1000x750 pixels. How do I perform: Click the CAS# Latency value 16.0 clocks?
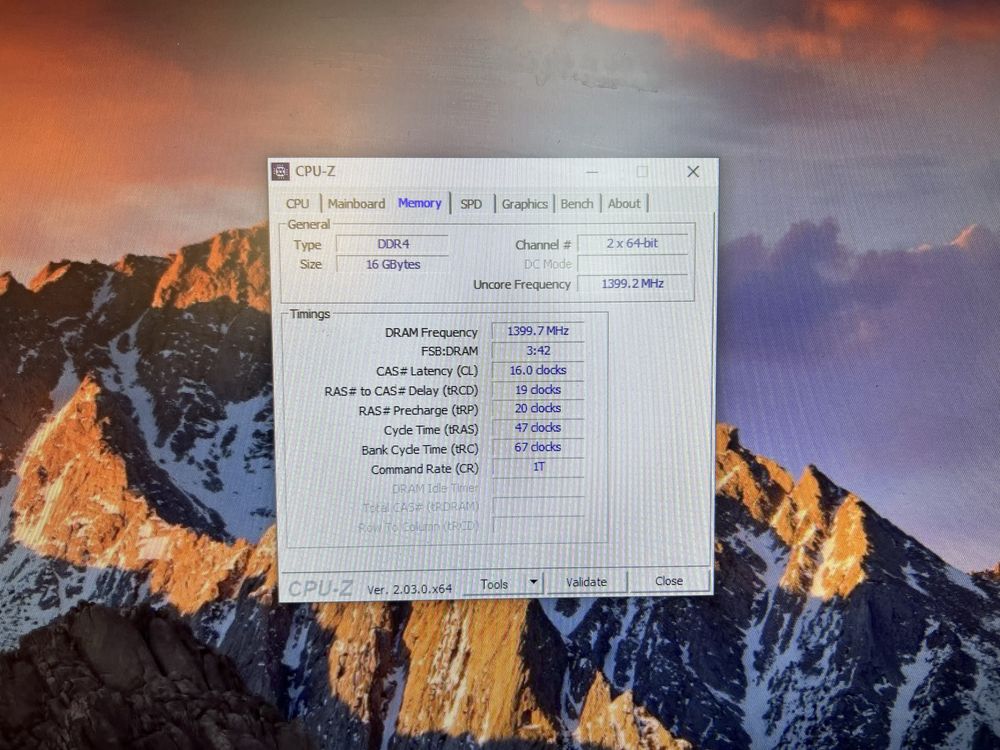coord(538,370)
